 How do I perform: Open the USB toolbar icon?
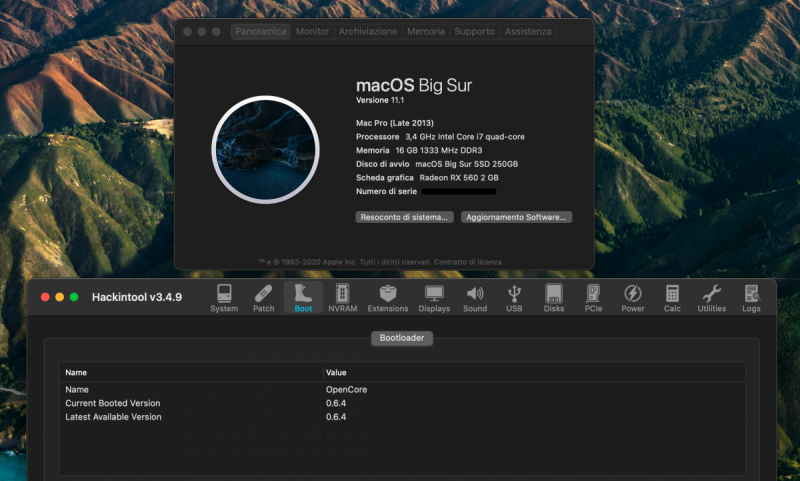point(514,298)
